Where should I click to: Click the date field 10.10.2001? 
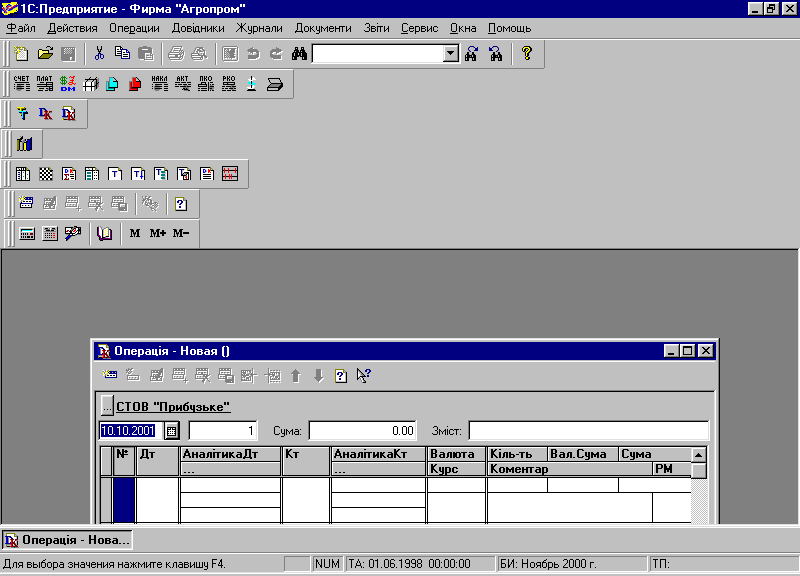(131, 431)
